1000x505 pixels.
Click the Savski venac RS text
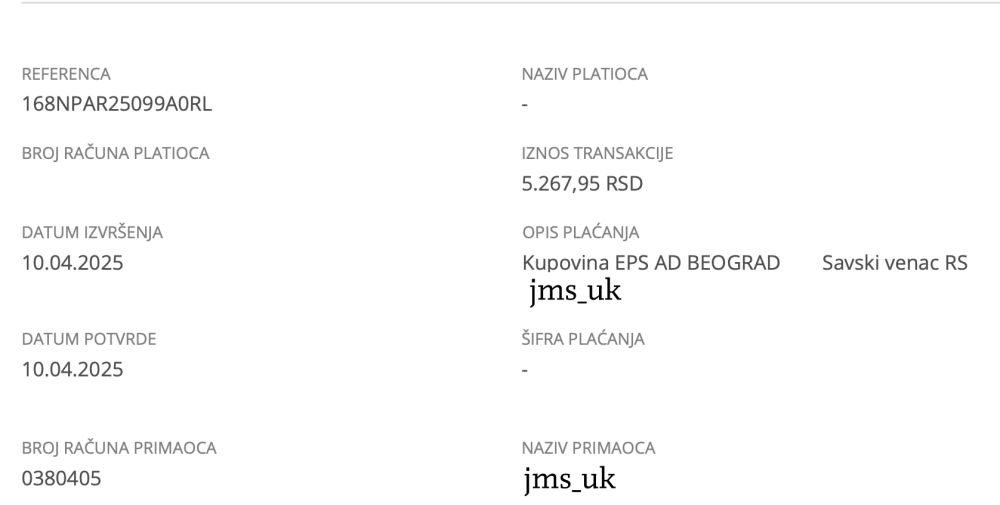click(x=895, y=263)
